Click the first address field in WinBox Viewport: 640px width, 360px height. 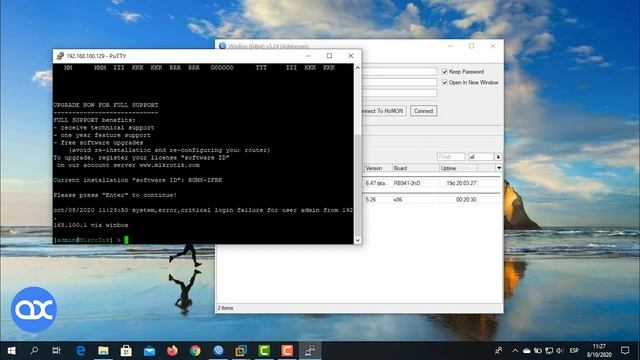[399, 71]
